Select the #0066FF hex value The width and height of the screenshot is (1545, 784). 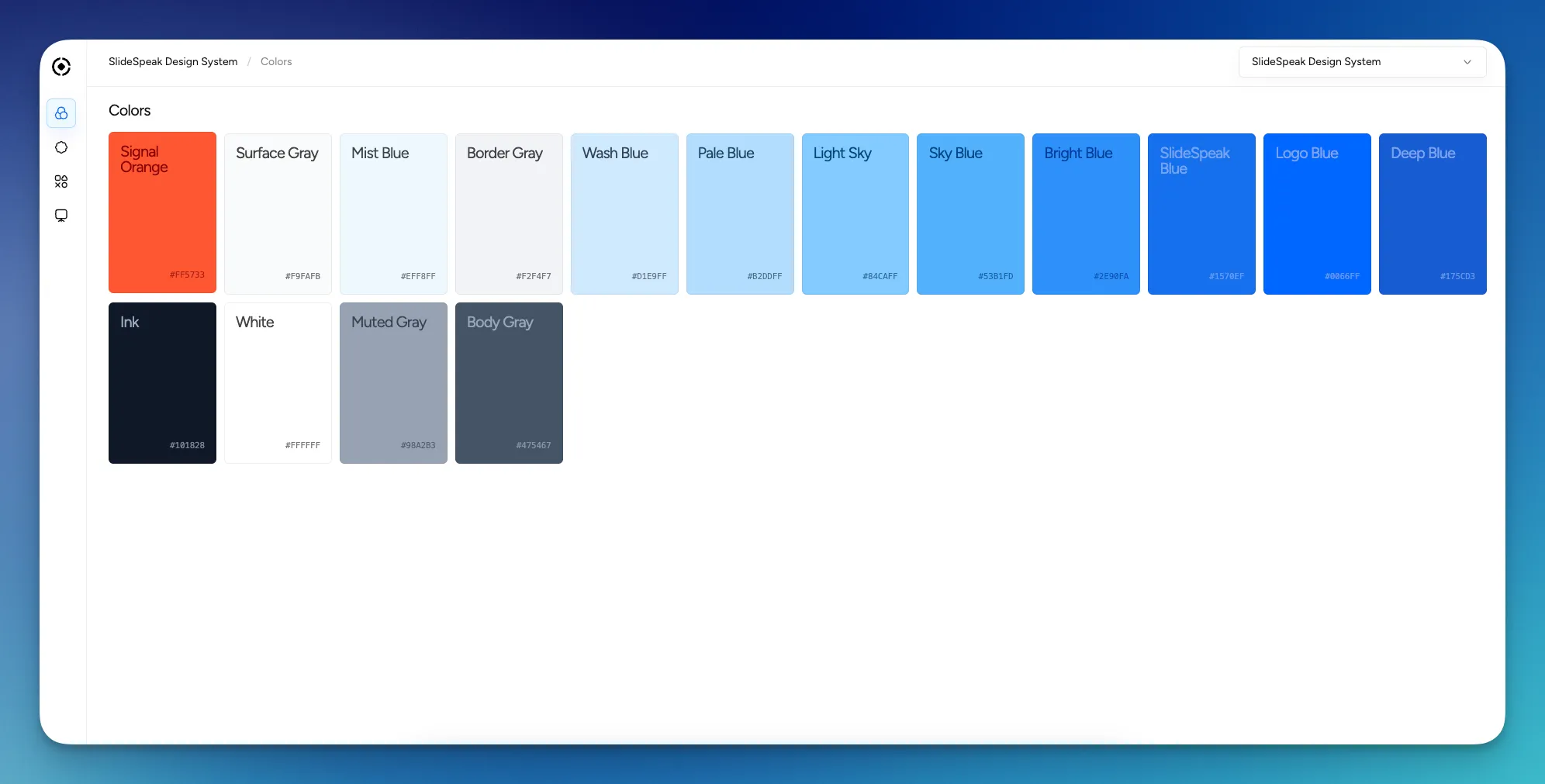[1342, 276]
